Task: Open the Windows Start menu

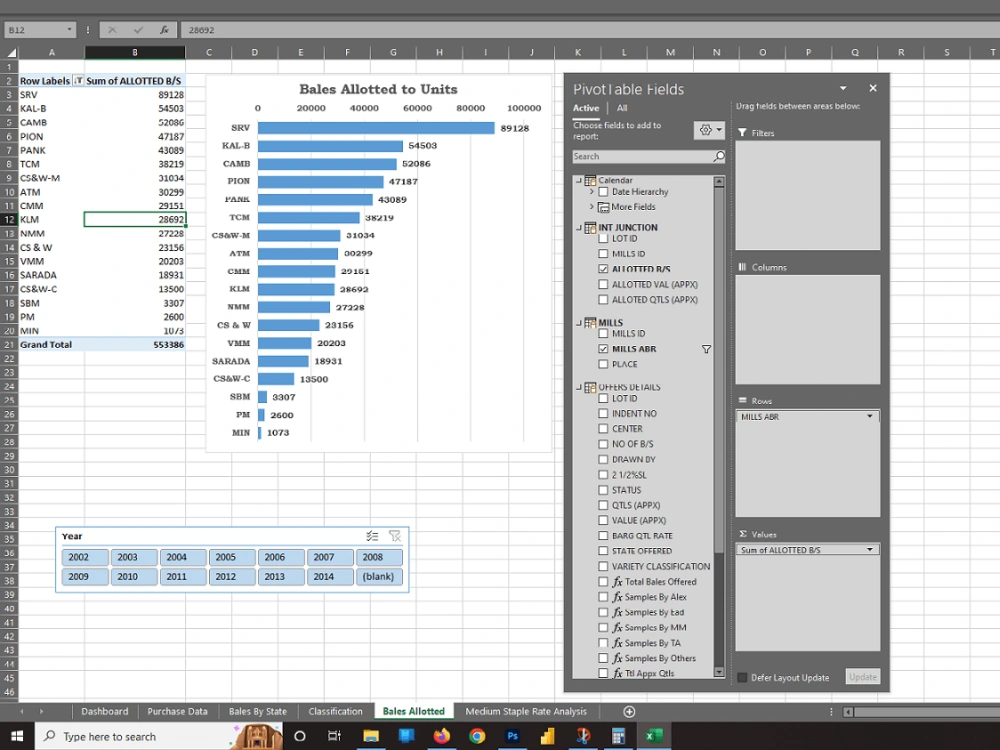Action: pos(17,736)
